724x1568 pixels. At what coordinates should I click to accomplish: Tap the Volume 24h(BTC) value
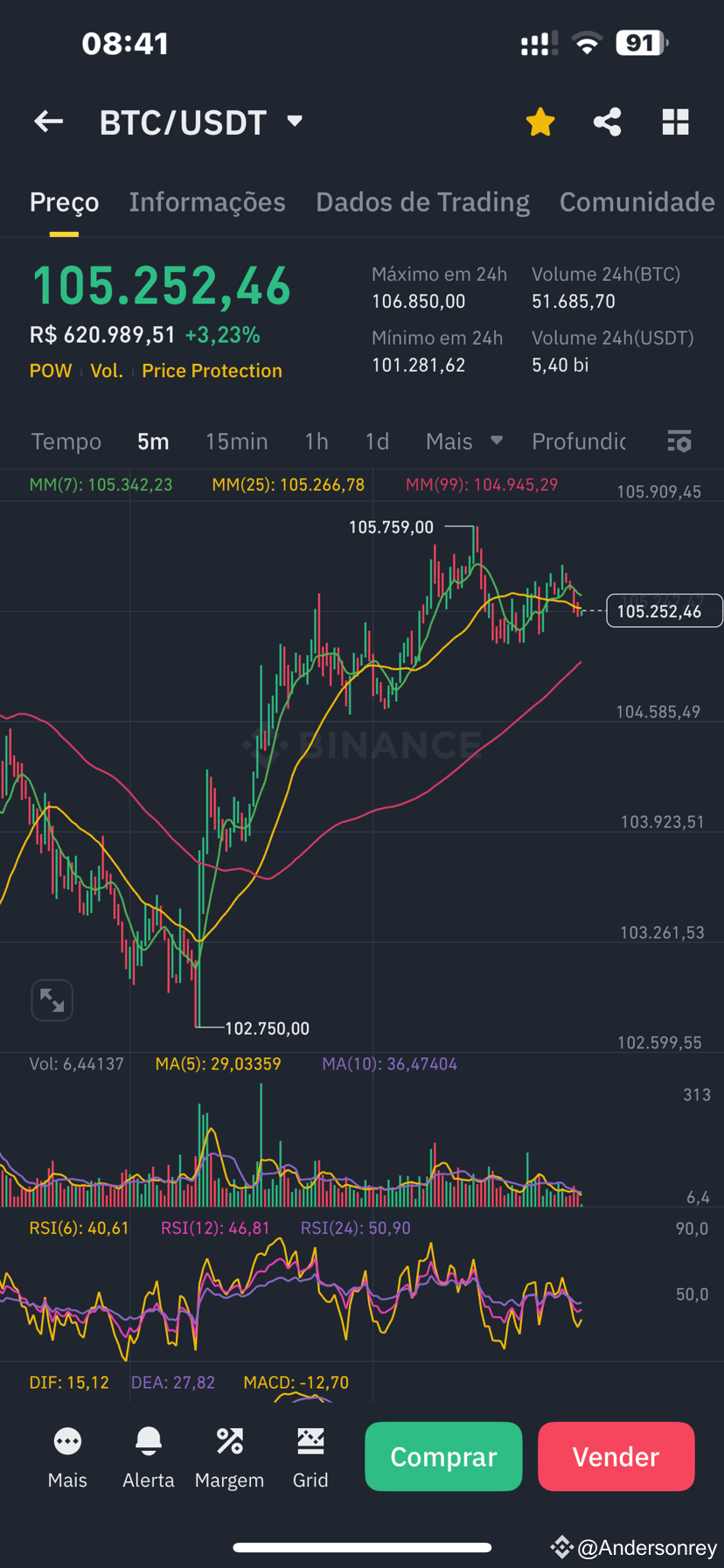574,302
